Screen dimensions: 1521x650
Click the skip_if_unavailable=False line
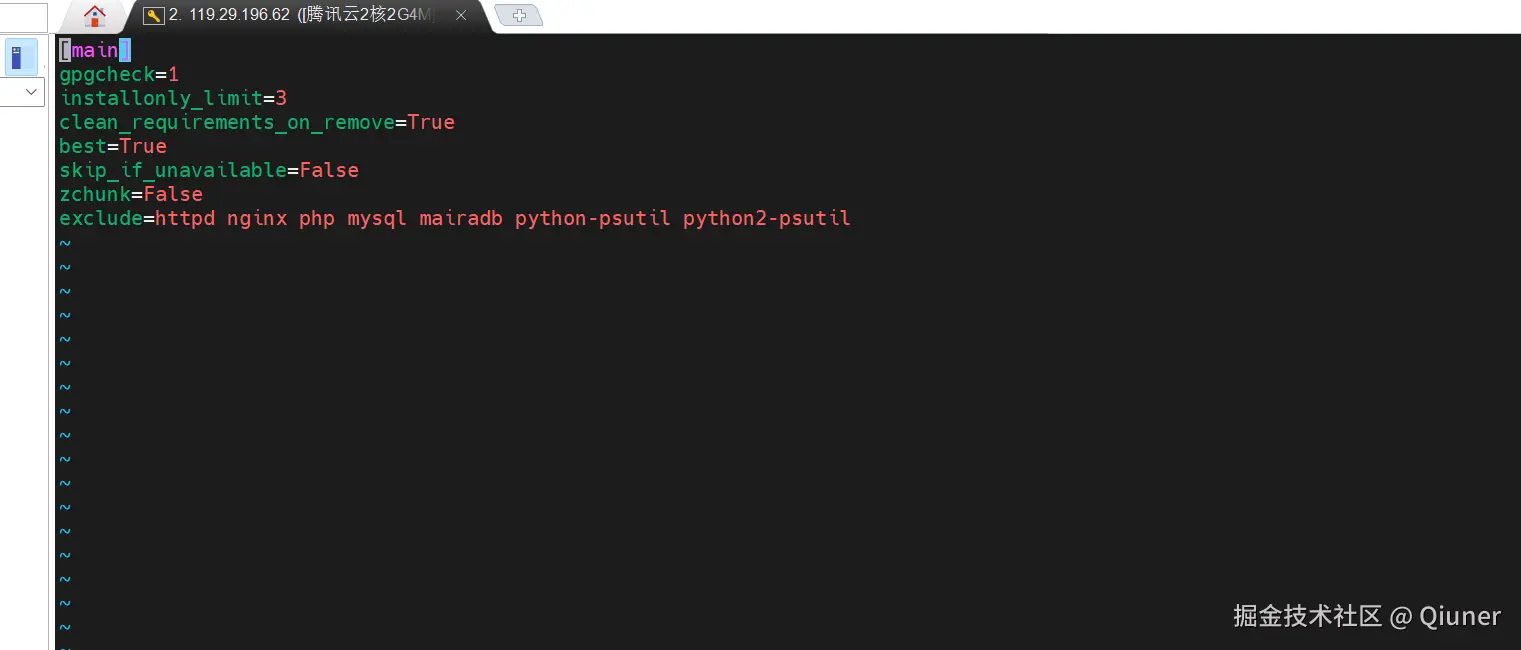(x=208, y=170)
